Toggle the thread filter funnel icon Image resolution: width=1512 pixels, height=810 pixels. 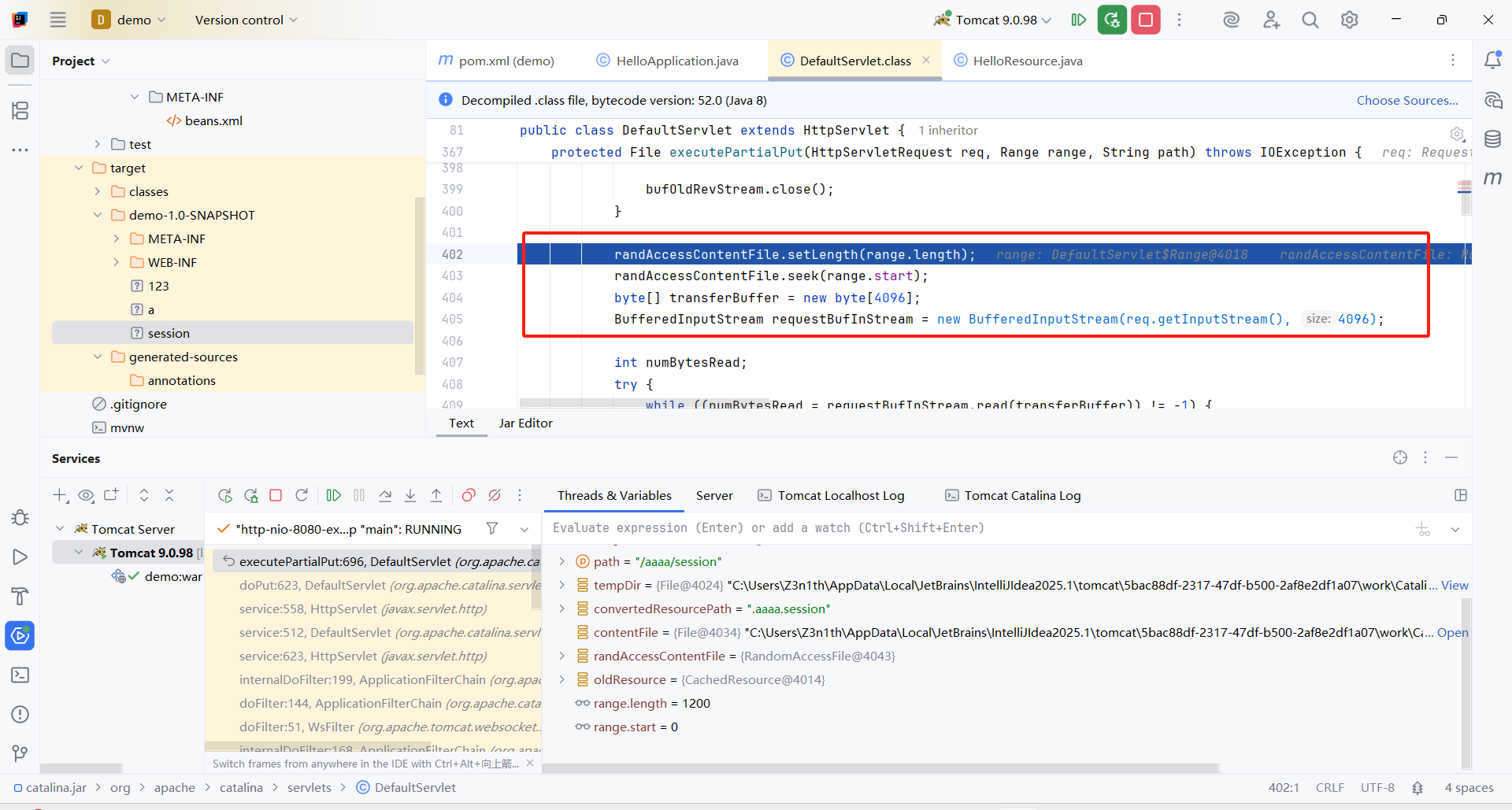click(x=492, y=528)
